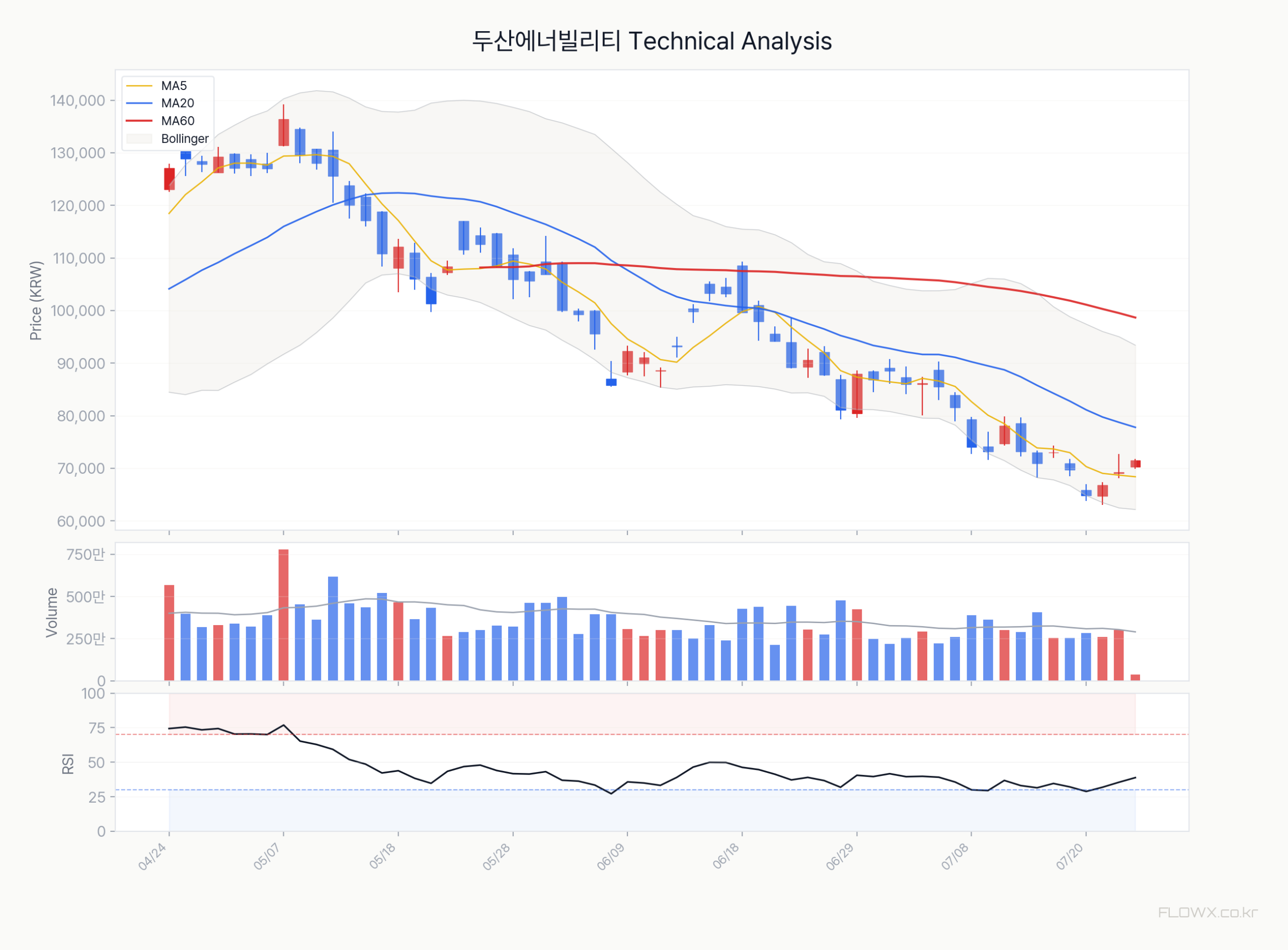This screenshot has height=950, width=1288.
Task: Select the MA20 legend label
Action: pos(177,103)
